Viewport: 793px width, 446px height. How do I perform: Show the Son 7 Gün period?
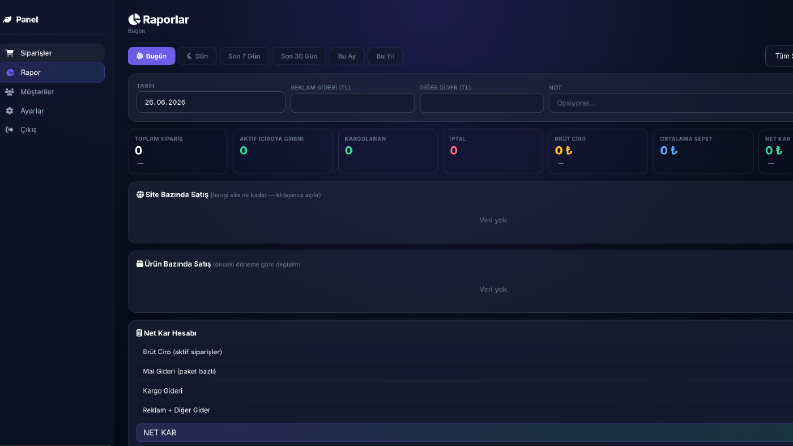click(x=244, y=56)
